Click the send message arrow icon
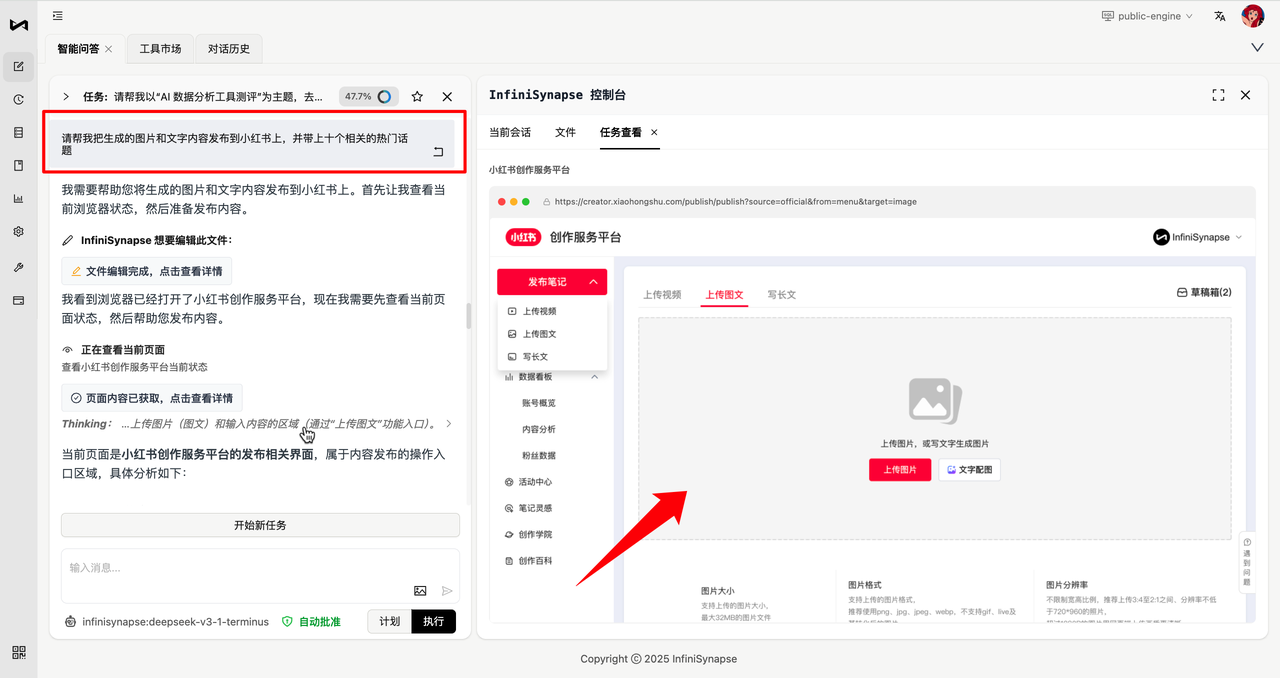This screenshot has width=1280, height=678. click(x=447, y=591)
